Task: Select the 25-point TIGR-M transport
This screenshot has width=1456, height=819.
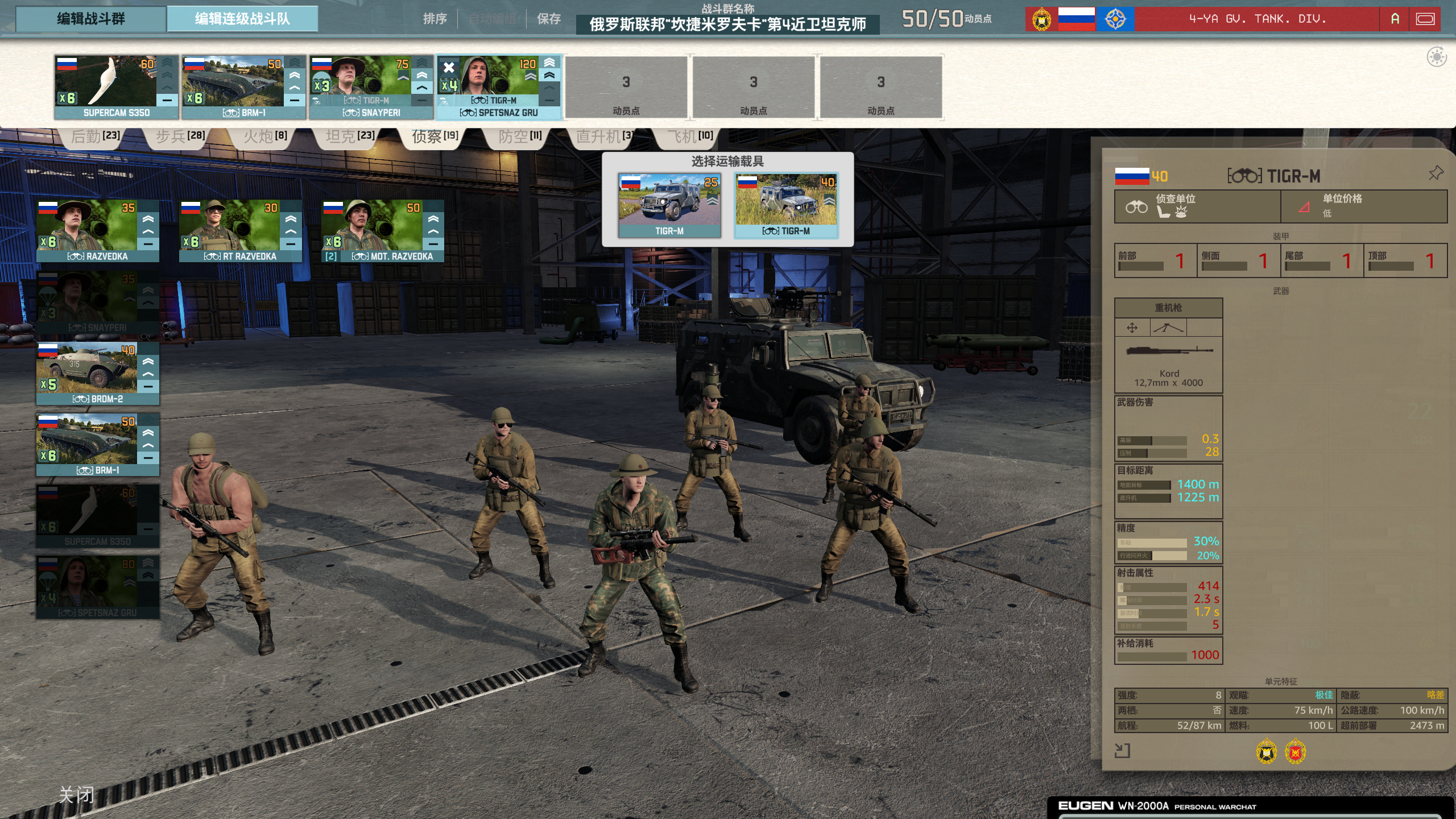Action: click(669, 206)
